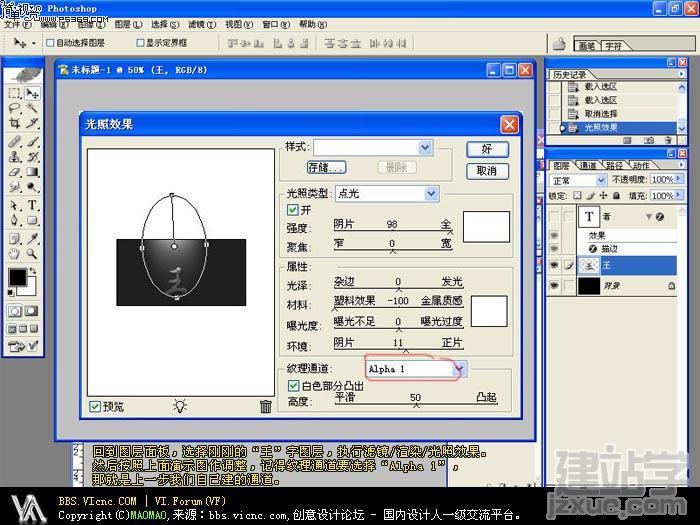The width and height of the screenshot is (700, 525).
Task: Toggle visibility of 效果 layer effects
Action: 554,235
